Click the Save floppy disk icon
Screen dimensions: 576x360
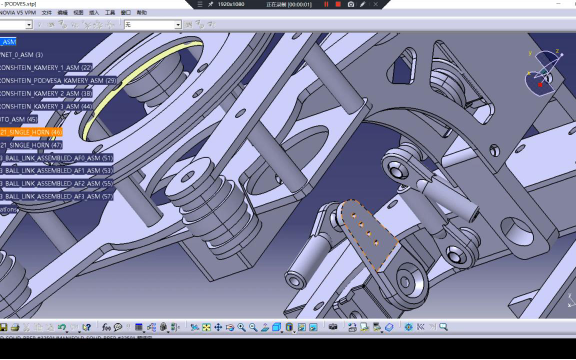(3, 327)
